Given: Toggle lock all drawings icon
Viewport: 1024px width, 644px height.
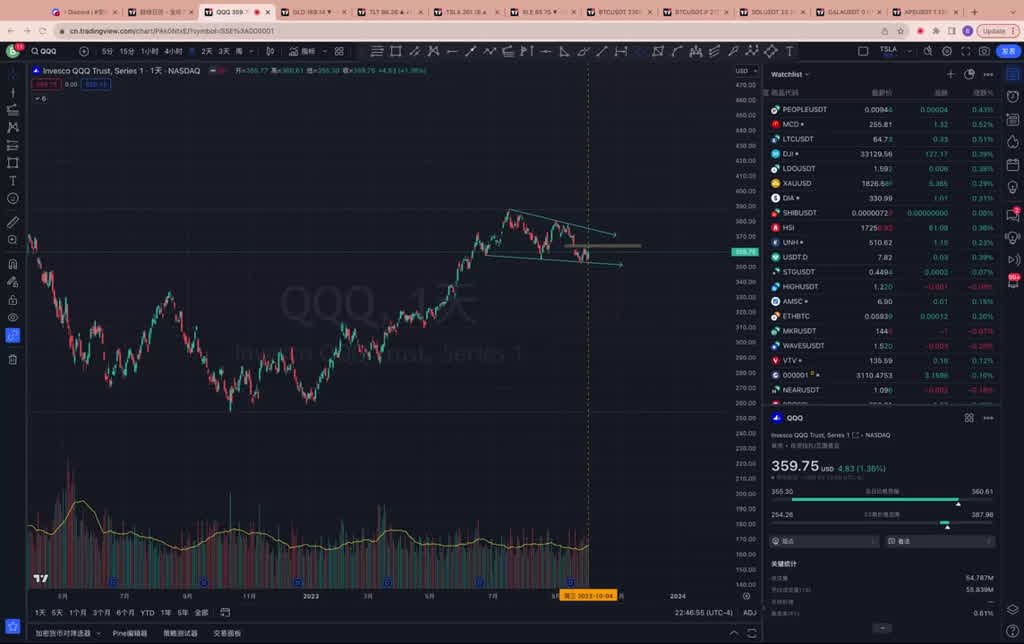Looking at the screenshot, I should 13,299.
